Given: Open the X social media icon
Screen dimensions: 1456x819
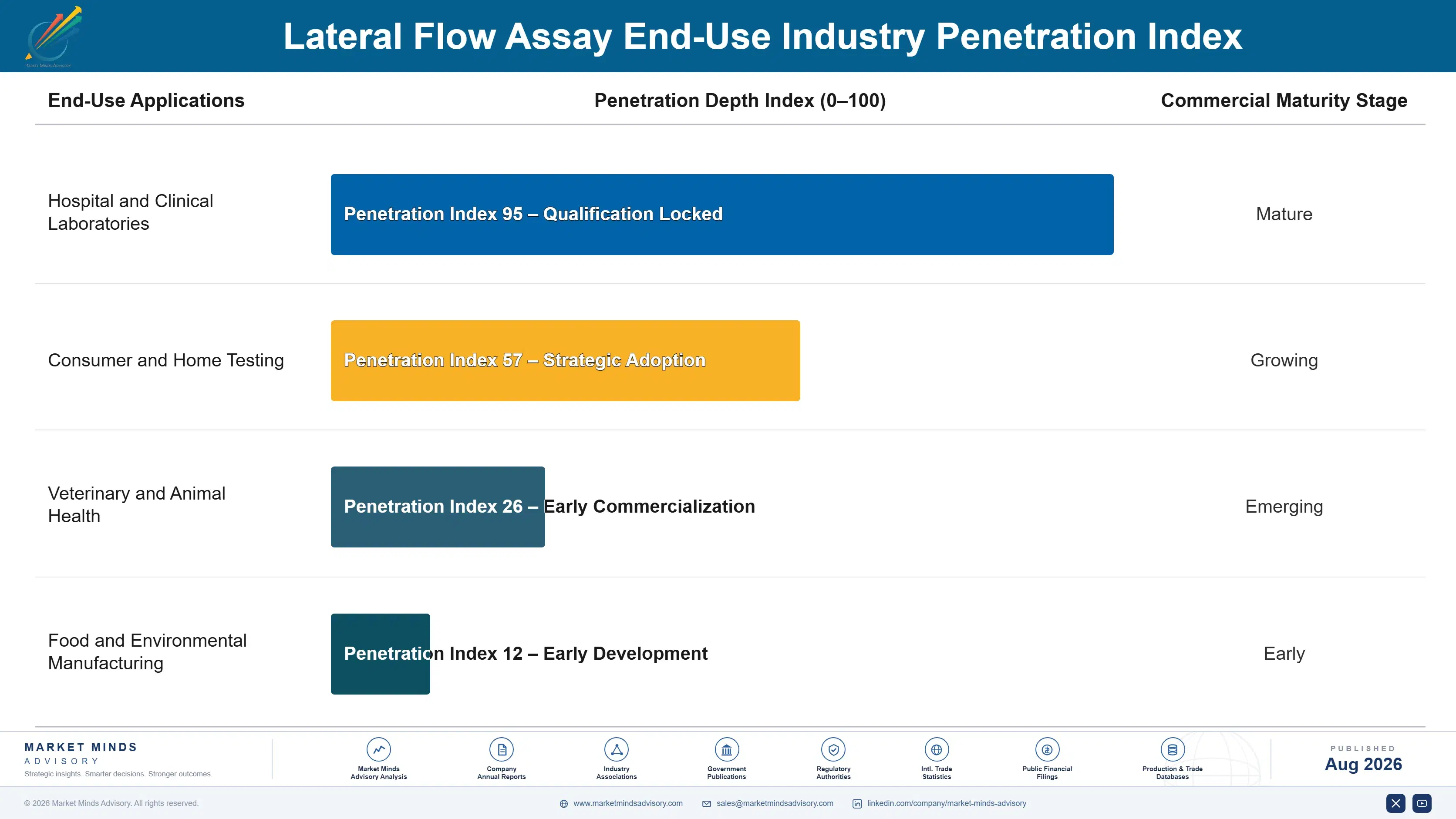Looking at the screenshot, I should [1395, 803].
